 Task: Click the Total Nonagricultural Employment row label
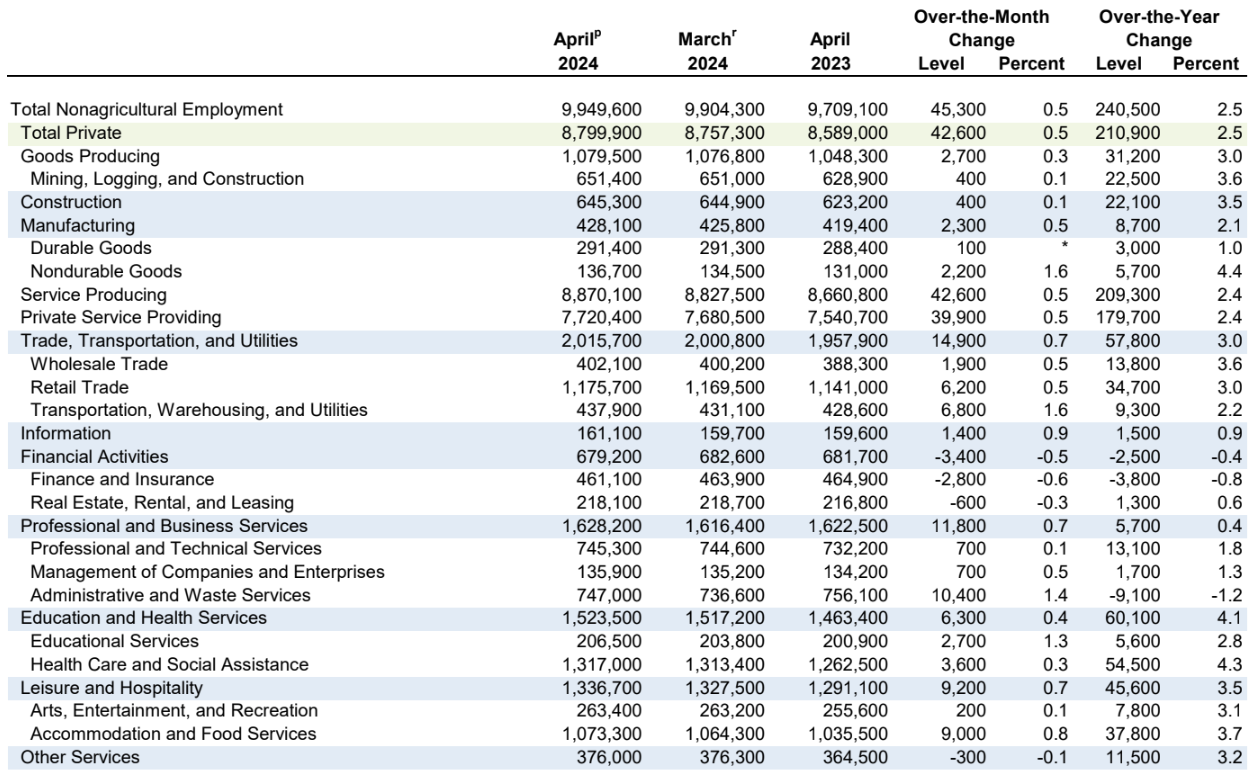coord(146,109)
